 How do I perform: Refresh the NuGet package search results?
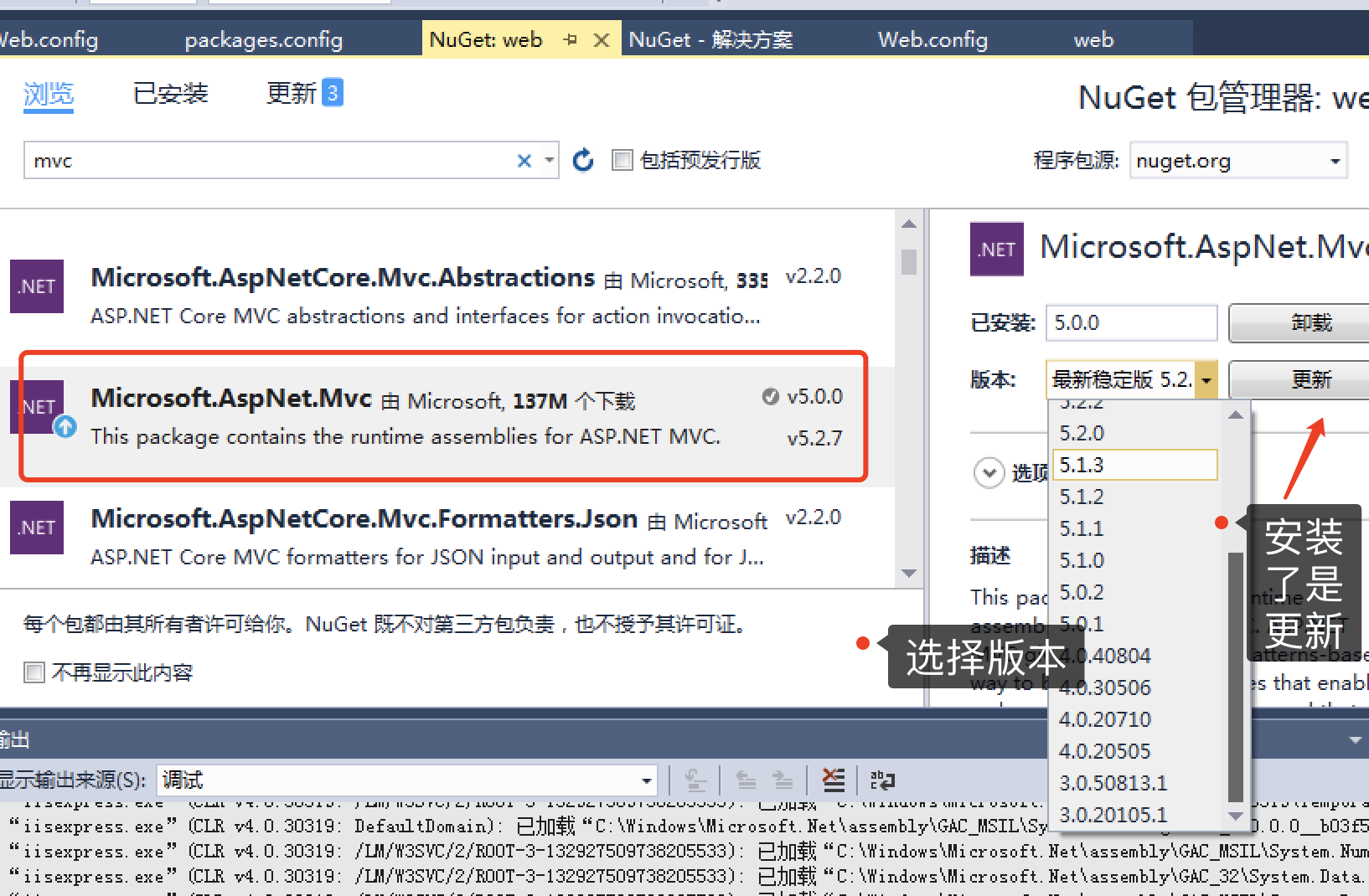pos(583,160)
